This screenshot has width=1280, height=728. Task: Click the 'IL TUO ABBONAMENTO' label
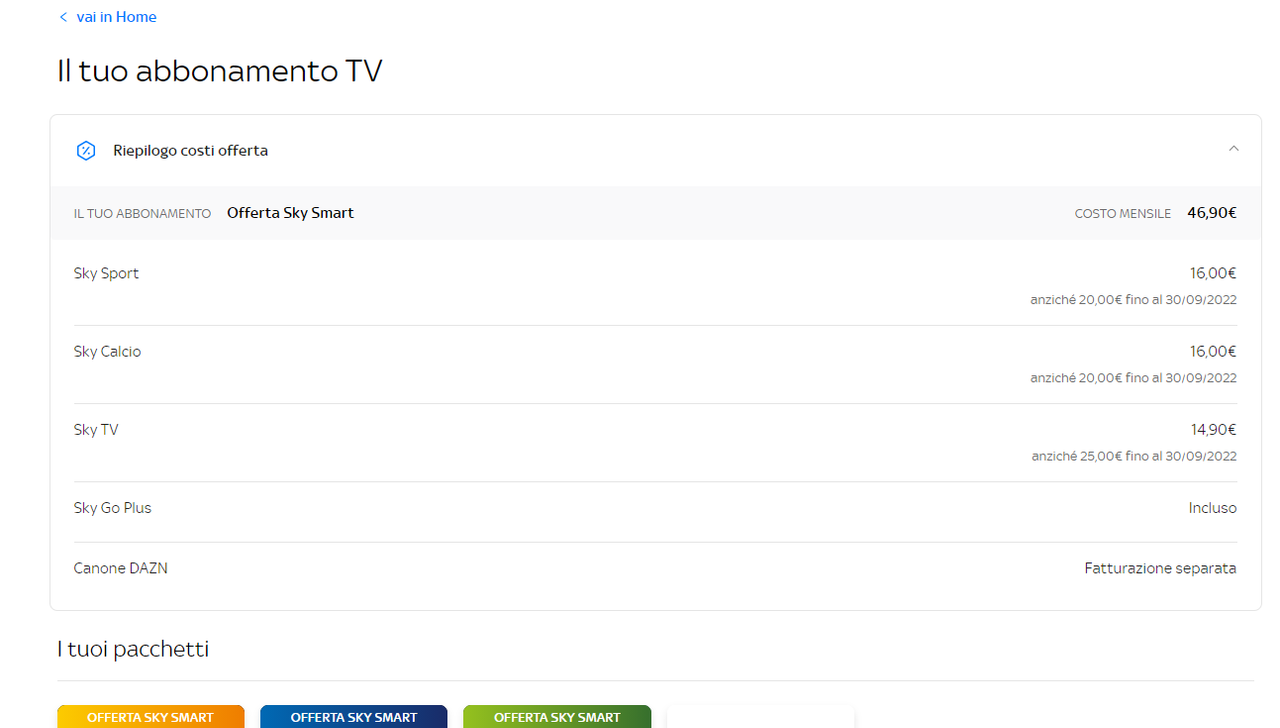pos(142,214)
